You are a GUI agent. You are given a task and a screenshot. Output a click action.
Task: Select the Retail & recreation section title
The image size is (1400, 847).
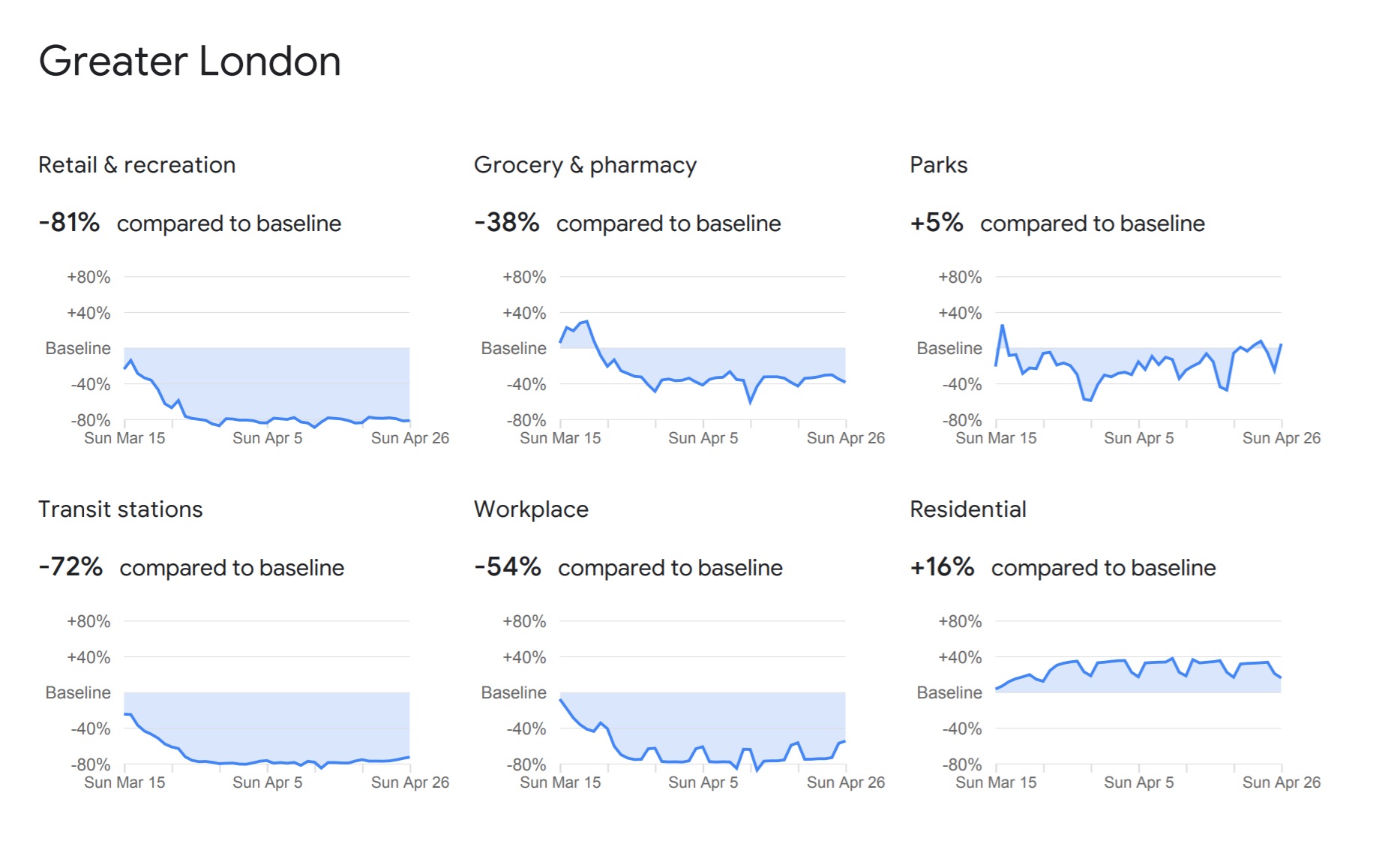[x=136, y=165]
